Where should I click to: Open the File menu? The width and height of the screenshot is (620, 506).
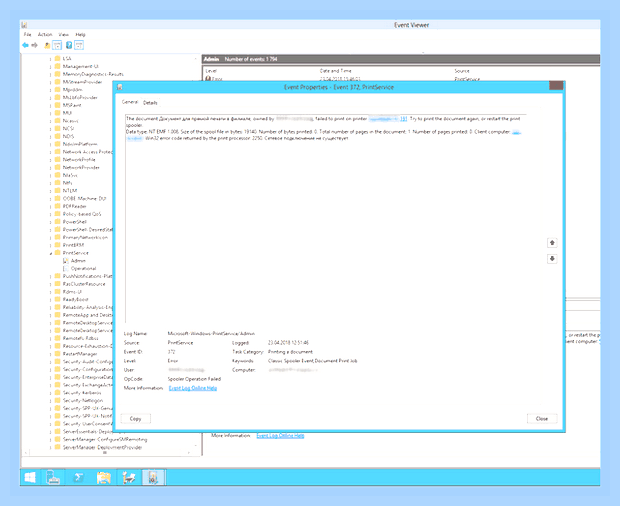[x=27, y=34]
